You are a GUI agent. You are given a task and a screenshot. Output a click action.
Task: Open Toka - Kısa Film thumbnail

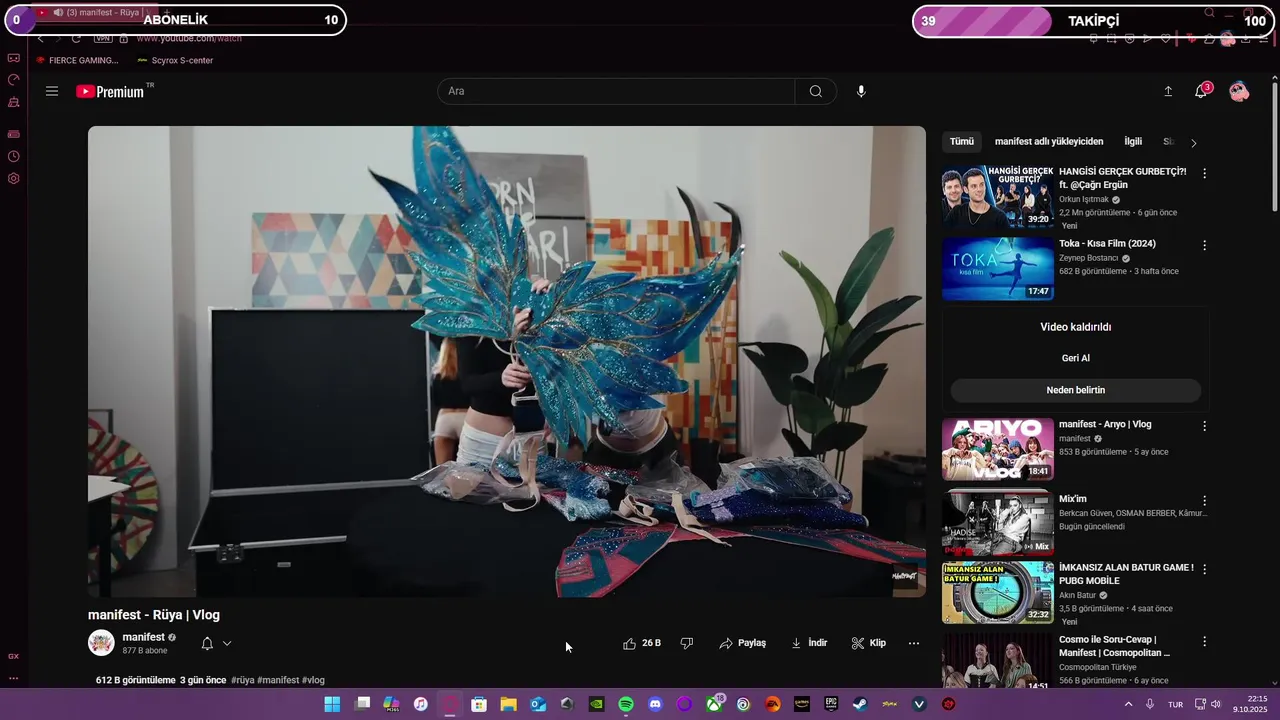pos(998,268)
